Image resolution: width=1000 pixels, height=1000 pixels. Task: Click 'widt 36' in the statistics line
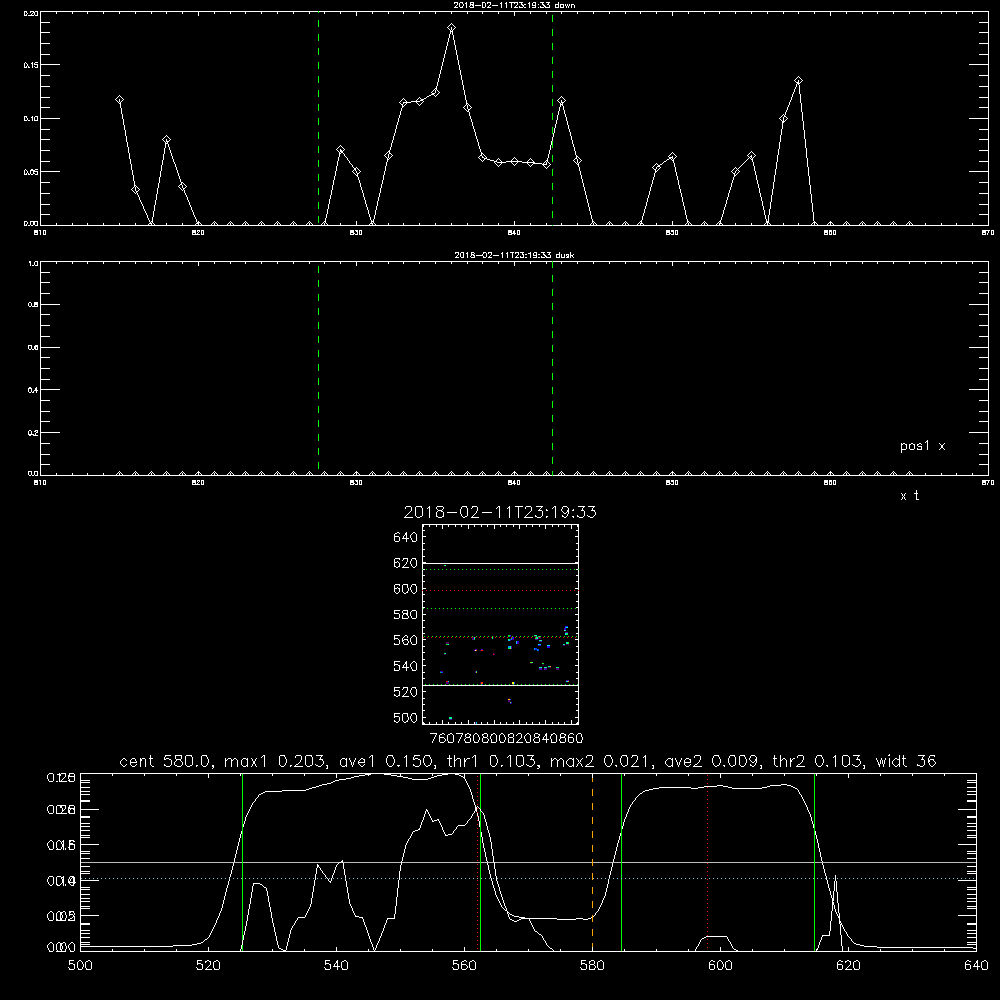(906, 761)
